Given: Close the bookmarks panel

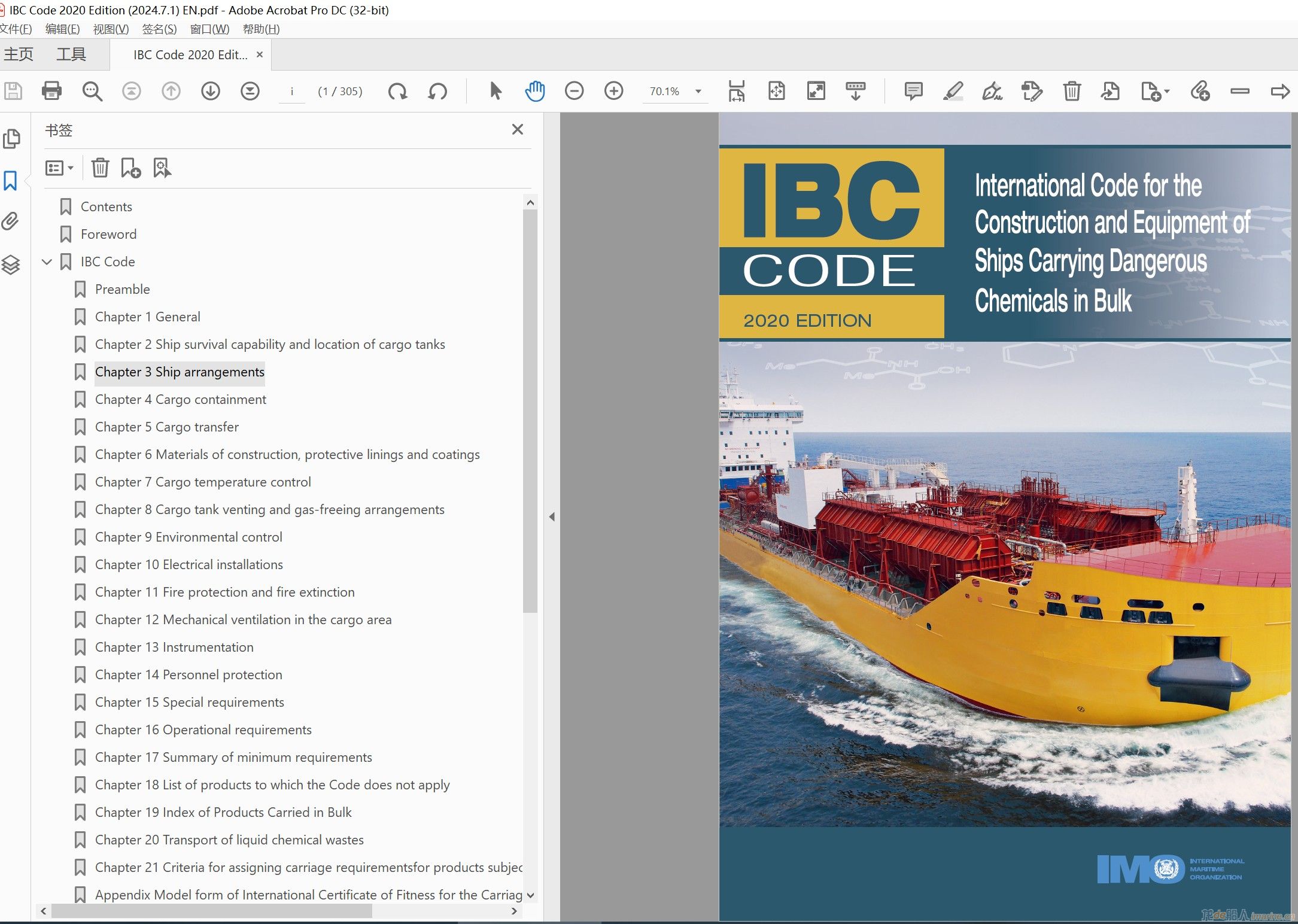Looking at the screenshot, I should tap(518, 129).
